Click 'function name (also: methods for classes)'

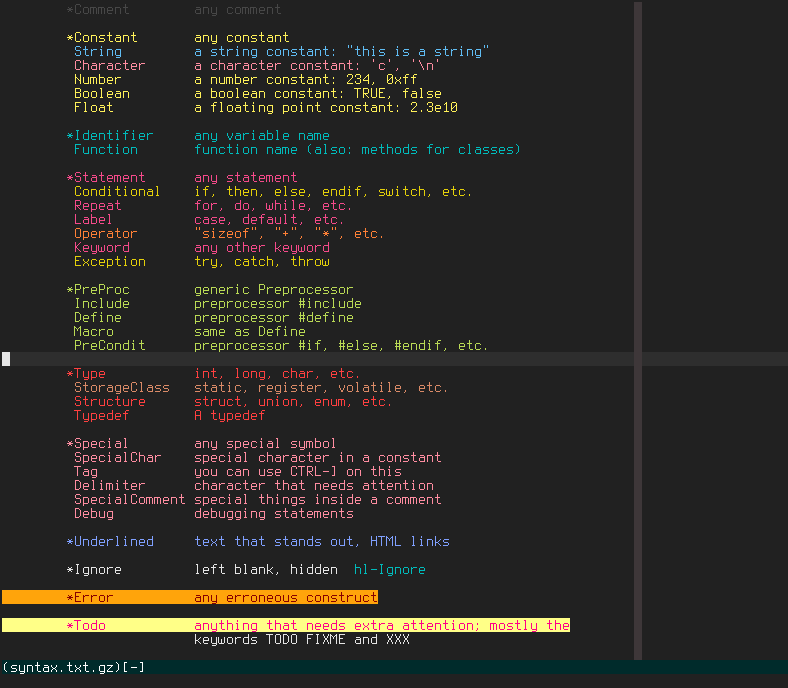pos(357,150)
